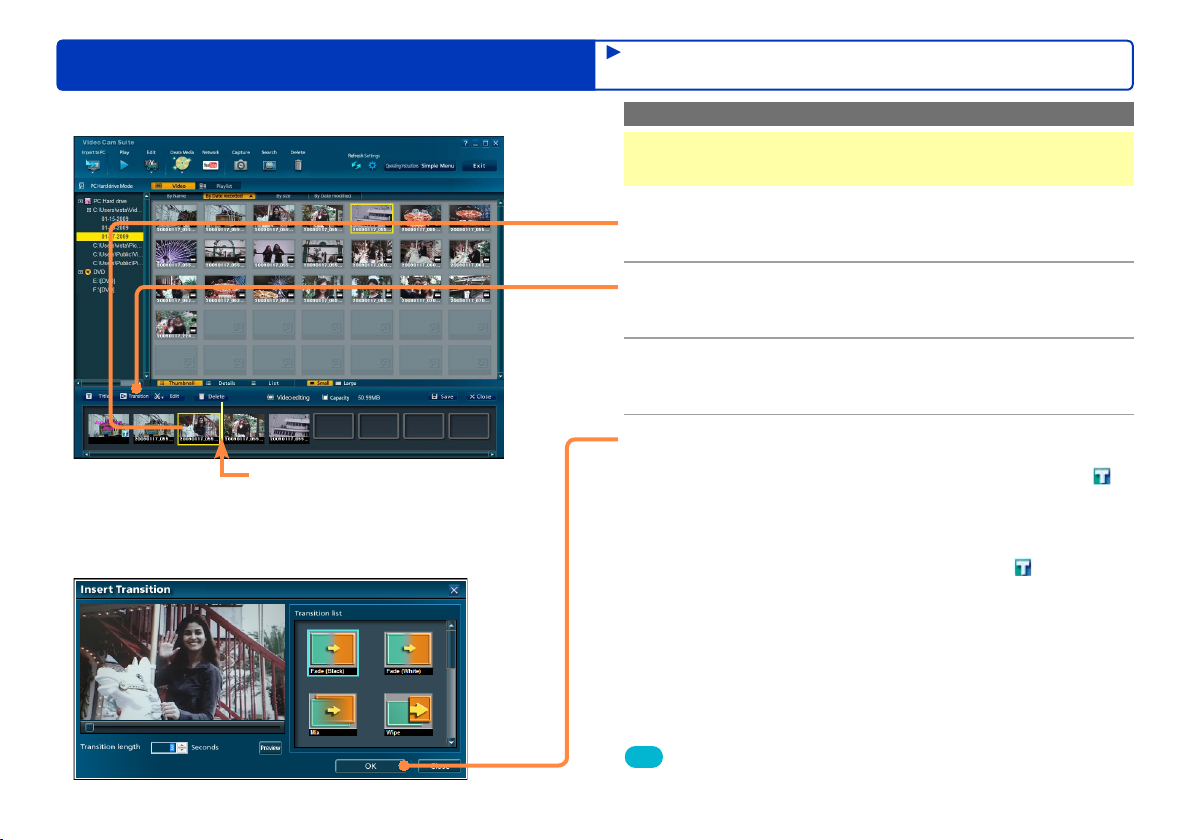Choose Wipe transition
The width and height of the screenshot is (1192, 840).
pos(408,714)
